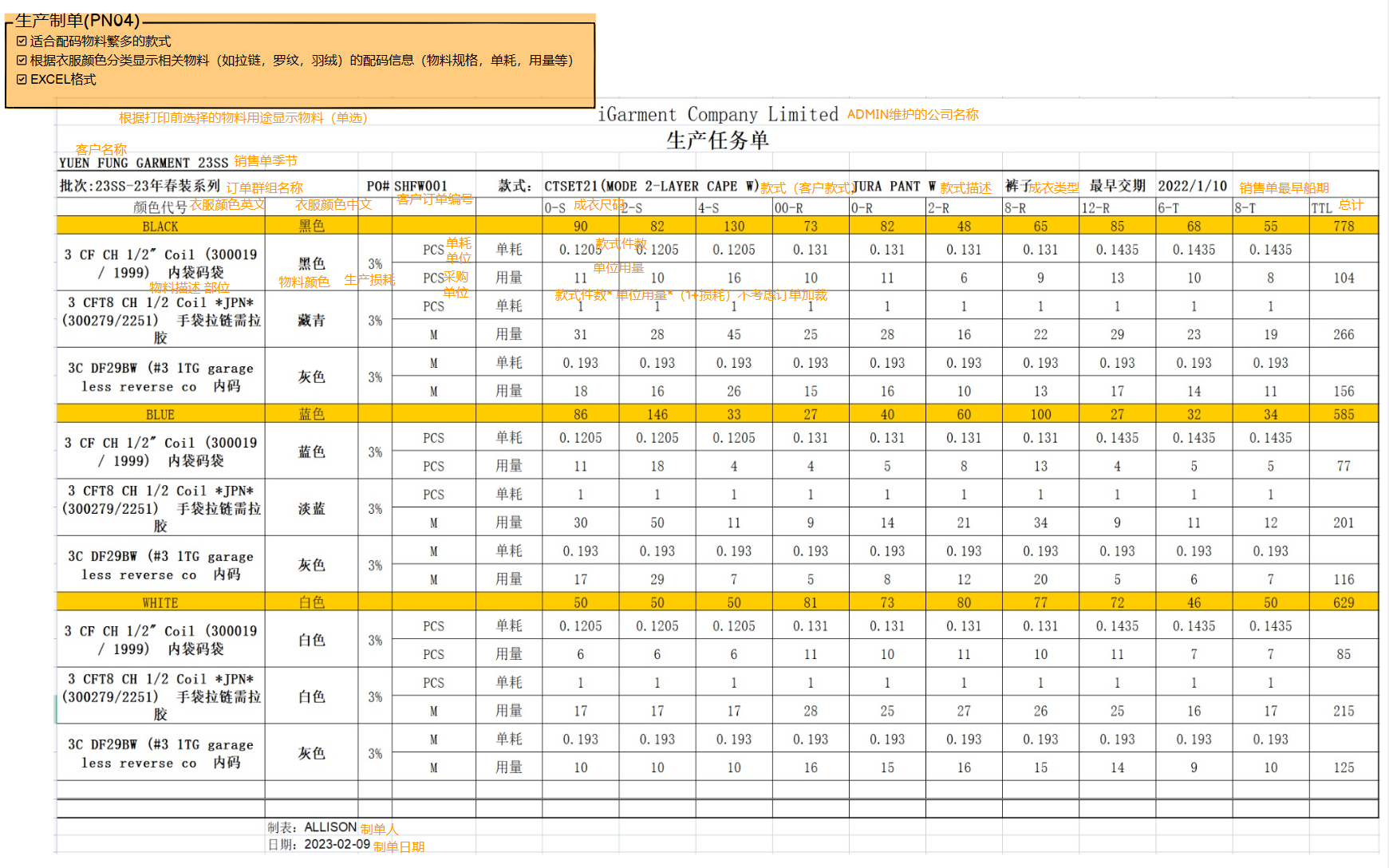Click the 淡蓝 material color cell

click(x=311, y=508)
